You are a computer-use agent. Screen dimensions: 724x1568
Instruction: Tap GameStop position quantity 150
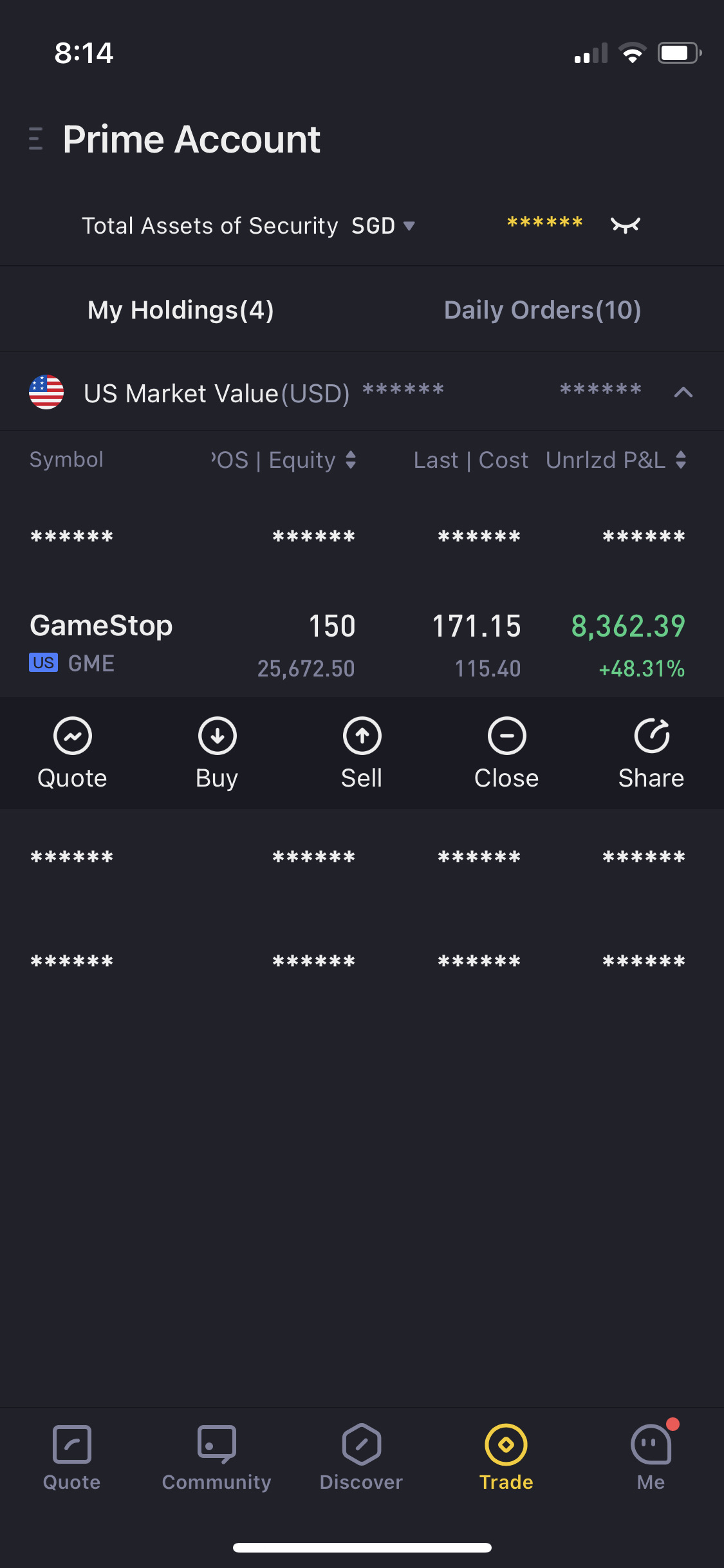pyautogui.click(x=332, y=626)
